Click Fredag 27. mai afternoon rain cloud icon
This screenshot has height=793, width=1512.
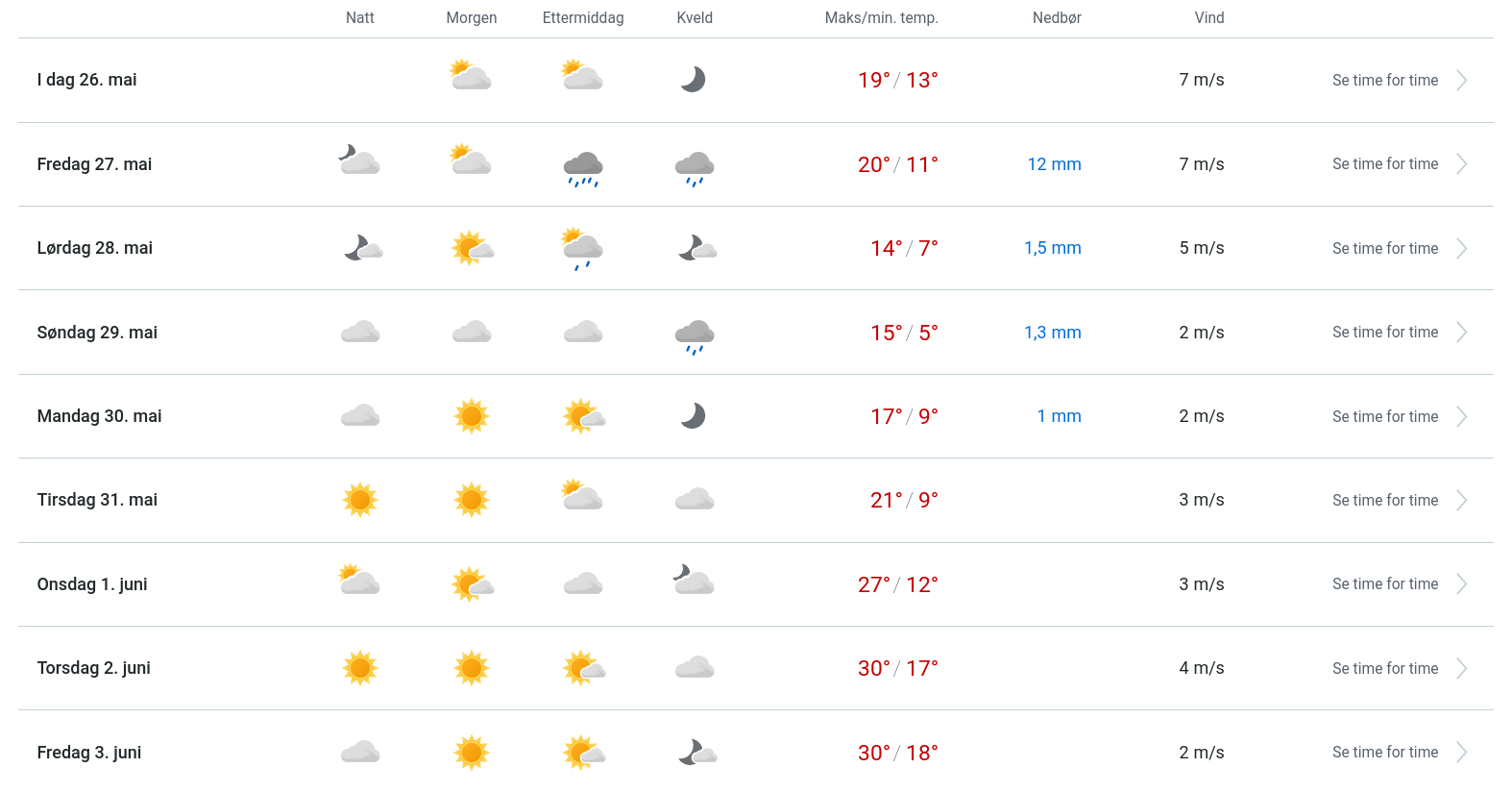pyautogui.click(x=583, y=167)
